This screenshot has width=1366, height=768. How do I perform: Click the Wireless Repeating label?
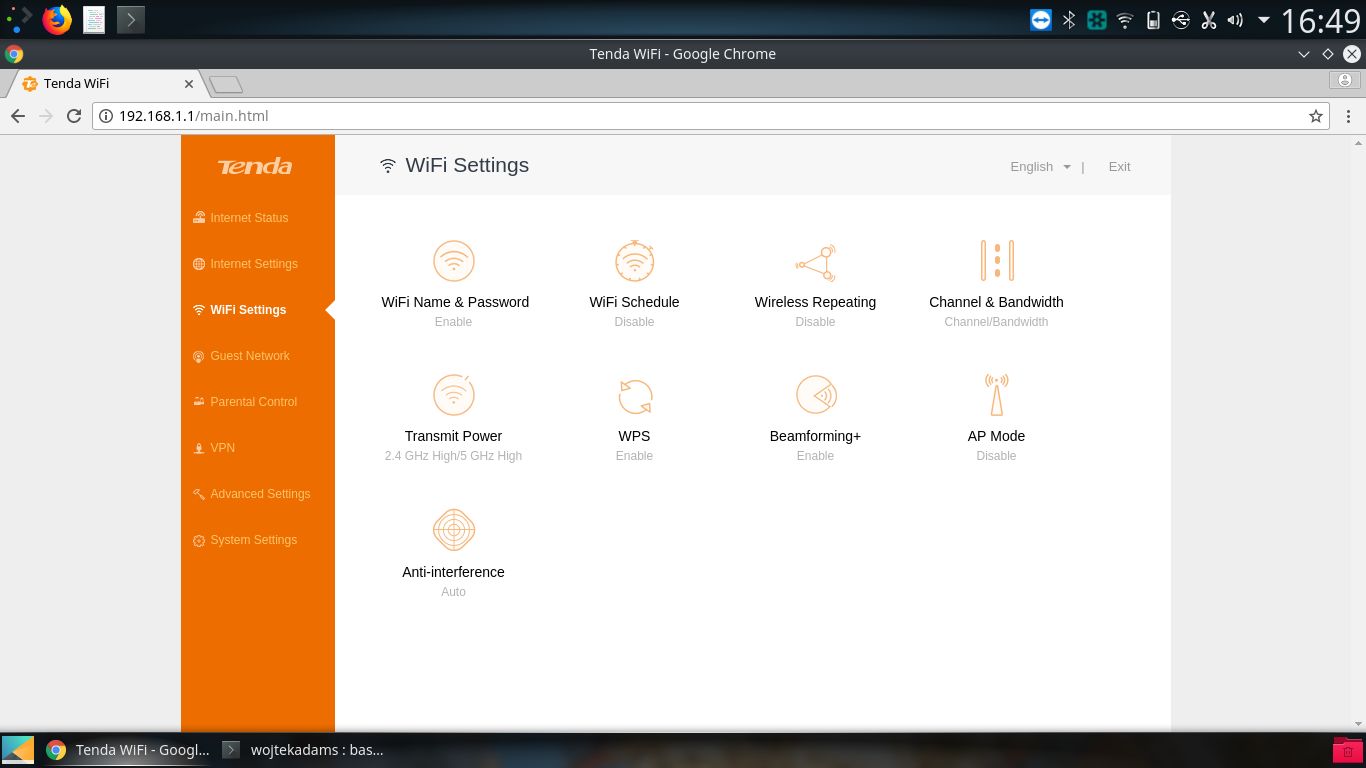[815, 302]
